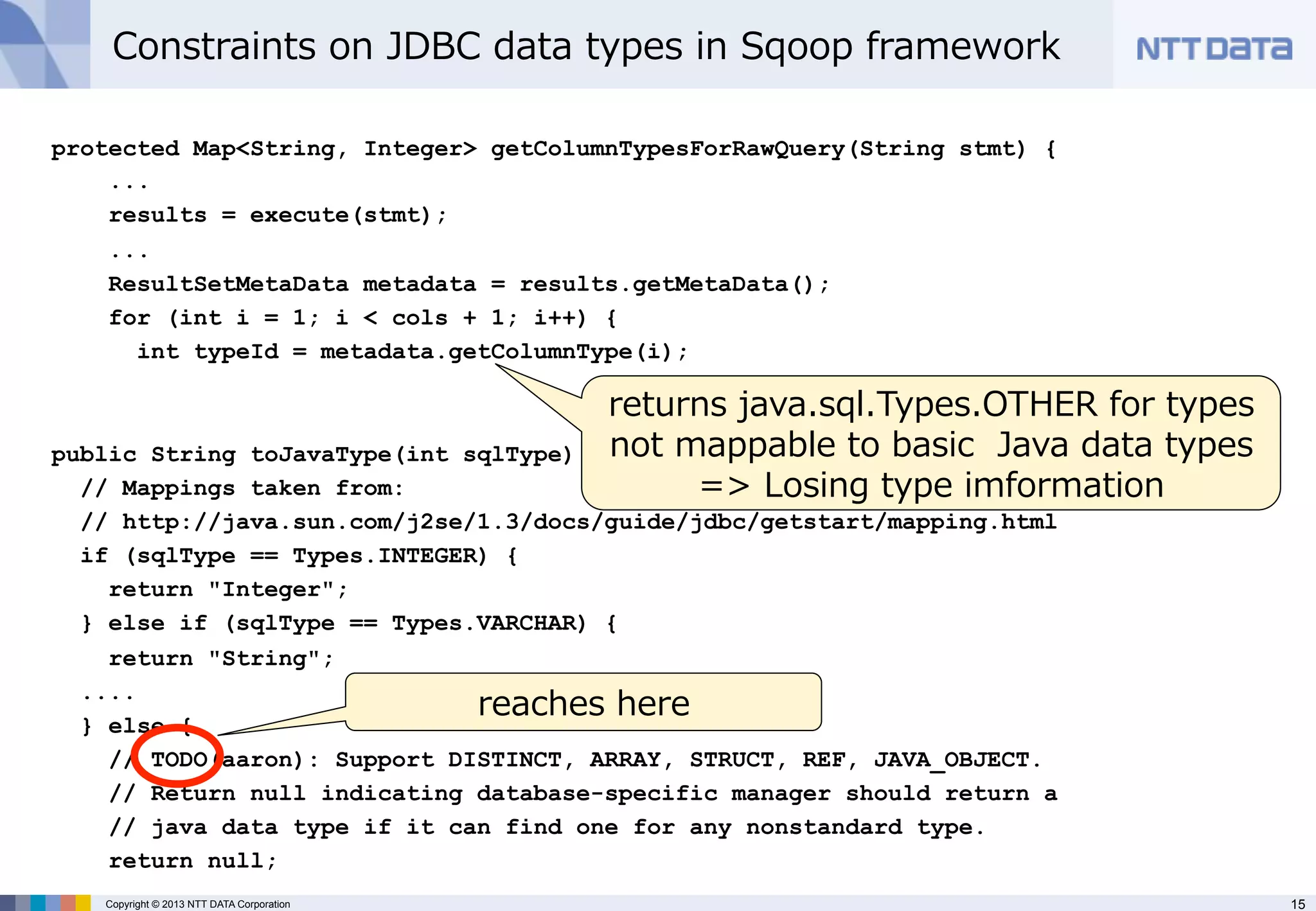
Task: Click the copyright notice '2013 NTT DATA Corporation'
Action: (x=198, y=904)
